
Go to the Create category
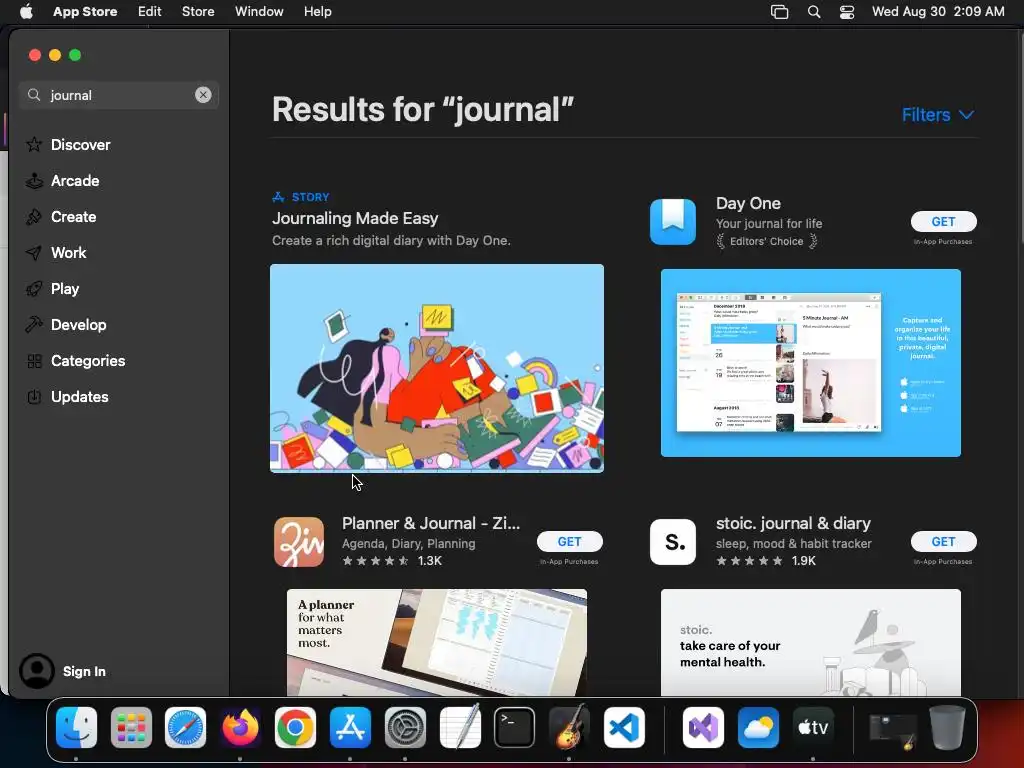pyautogui.click(x=61, y=216)
